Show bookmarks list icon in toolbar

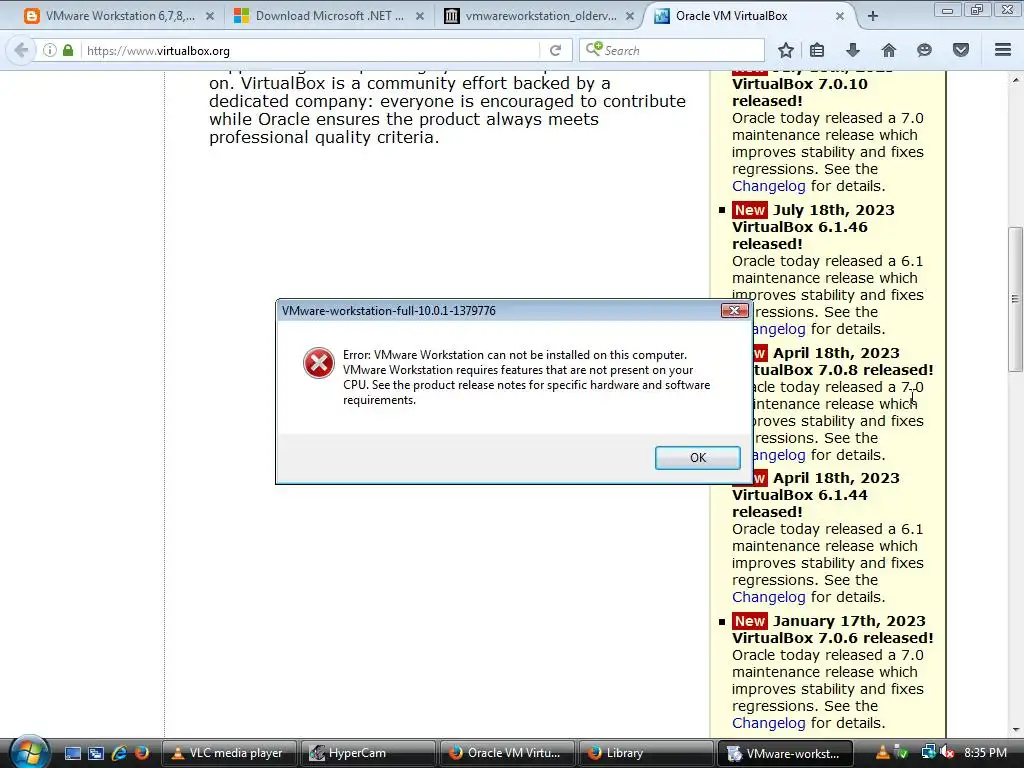817,50
